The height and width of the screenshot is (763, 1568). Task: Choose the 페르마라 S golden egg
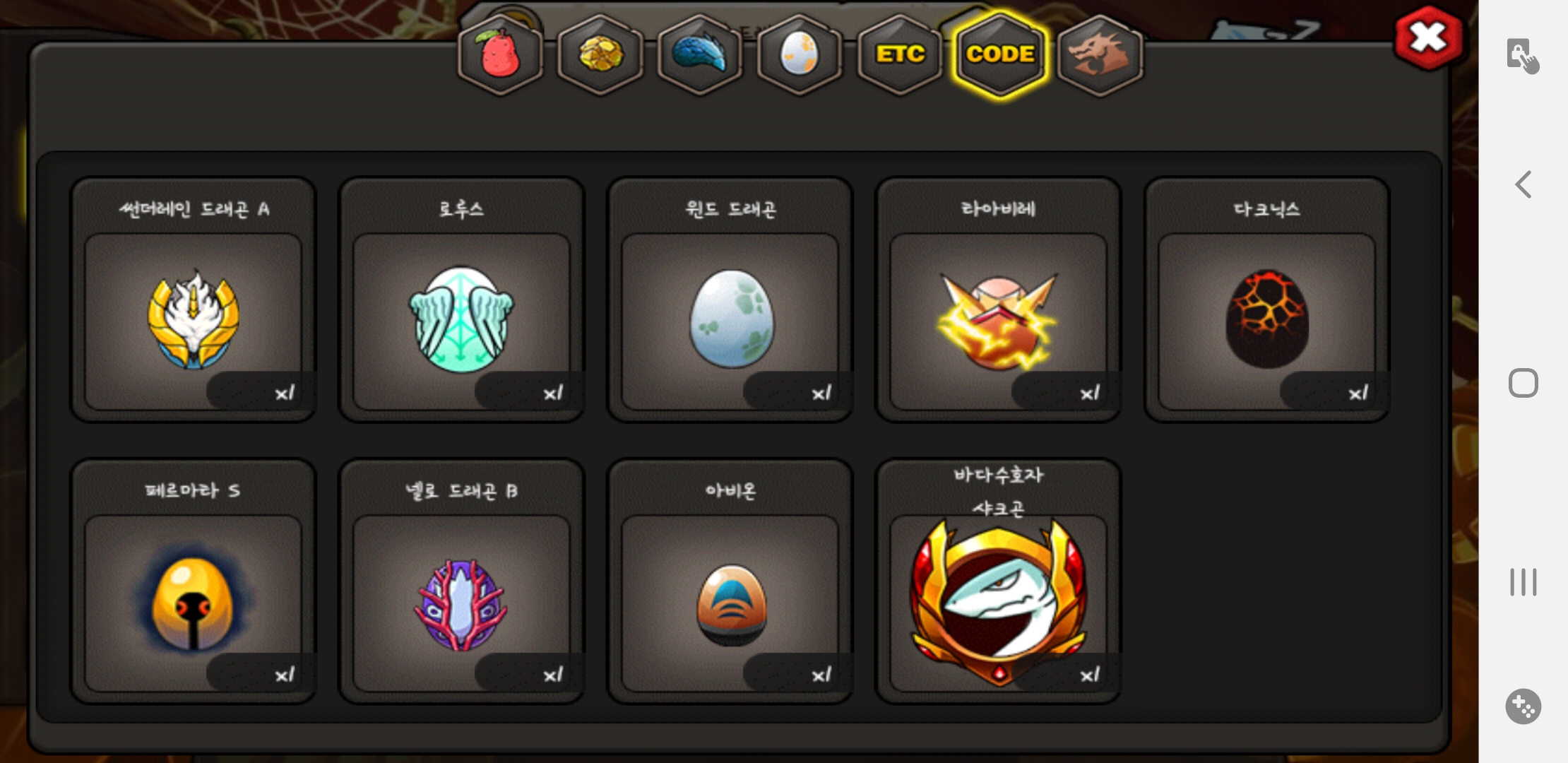[193, 581]
